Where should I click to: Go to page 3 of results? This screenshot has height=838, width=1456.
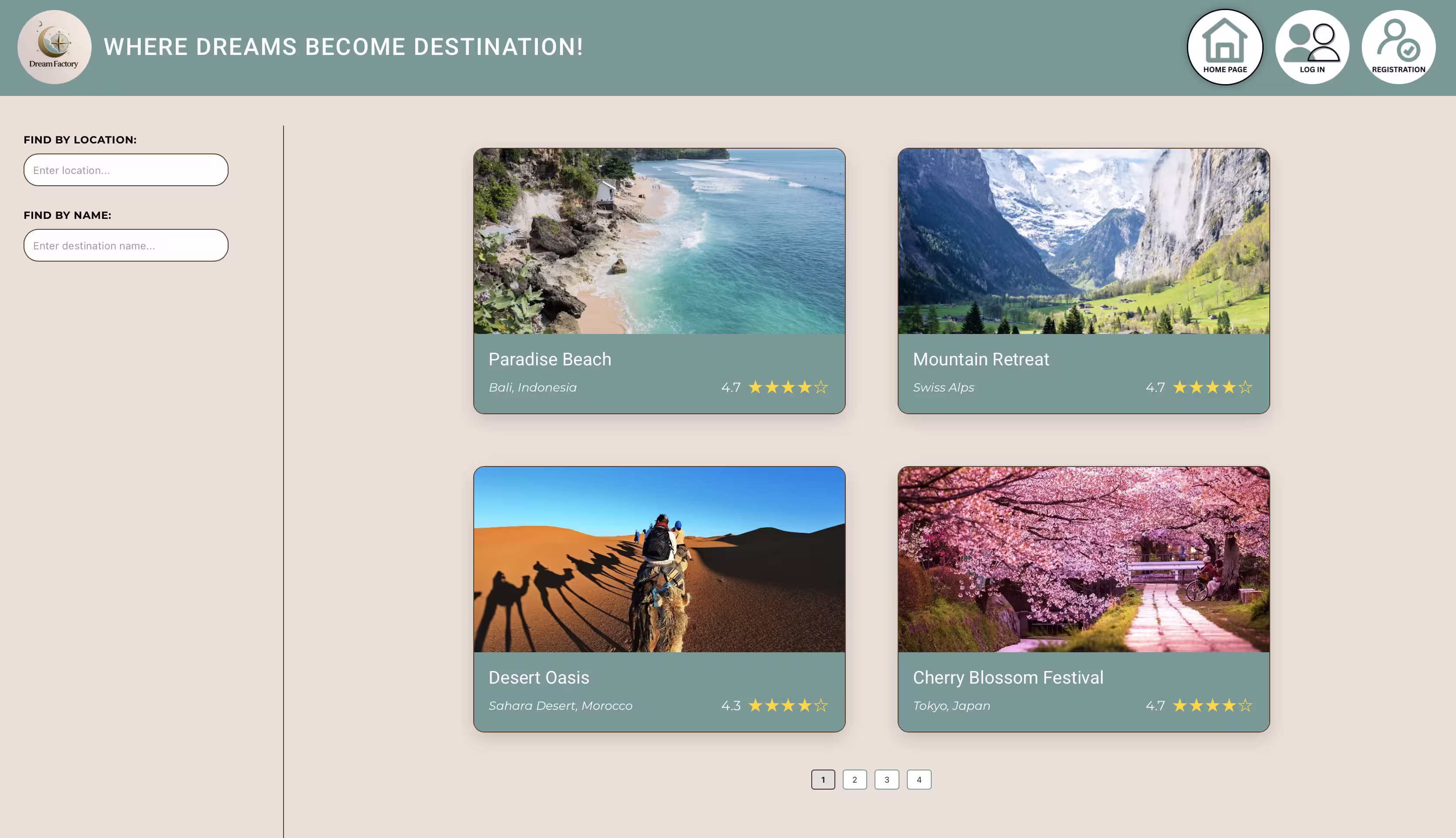click(x=887, y=780)
